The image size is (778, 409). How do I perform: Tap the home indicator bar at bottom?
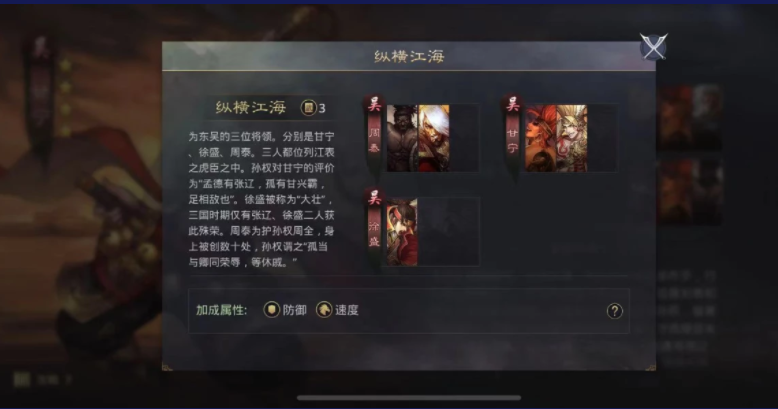point(409,398)
